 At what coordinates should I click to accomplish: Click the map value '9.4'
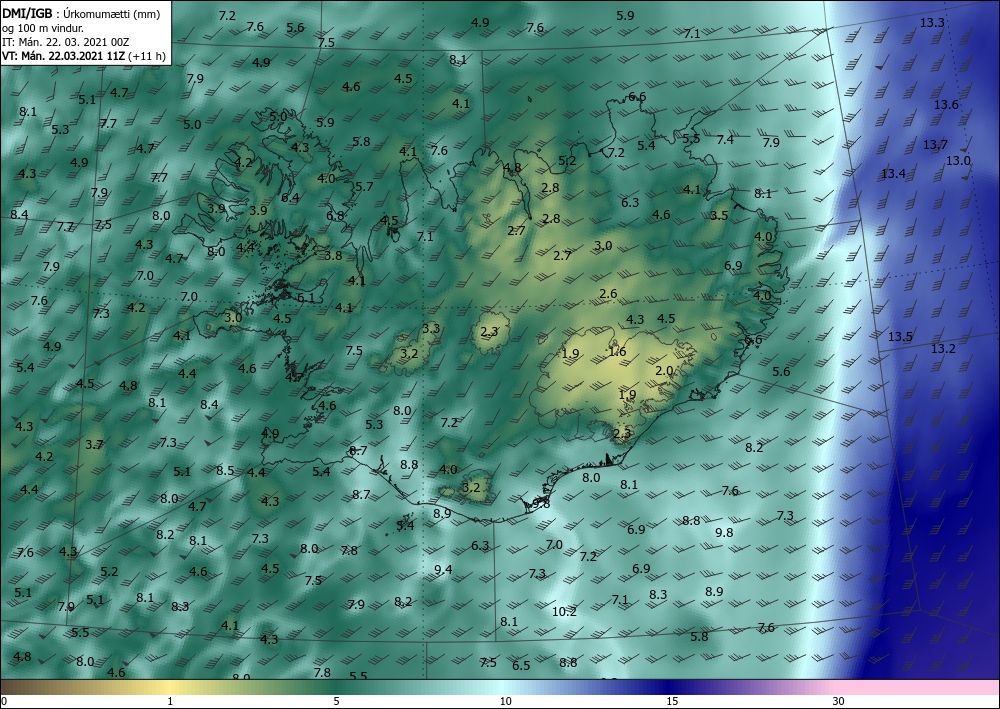(x=443, y=569)
